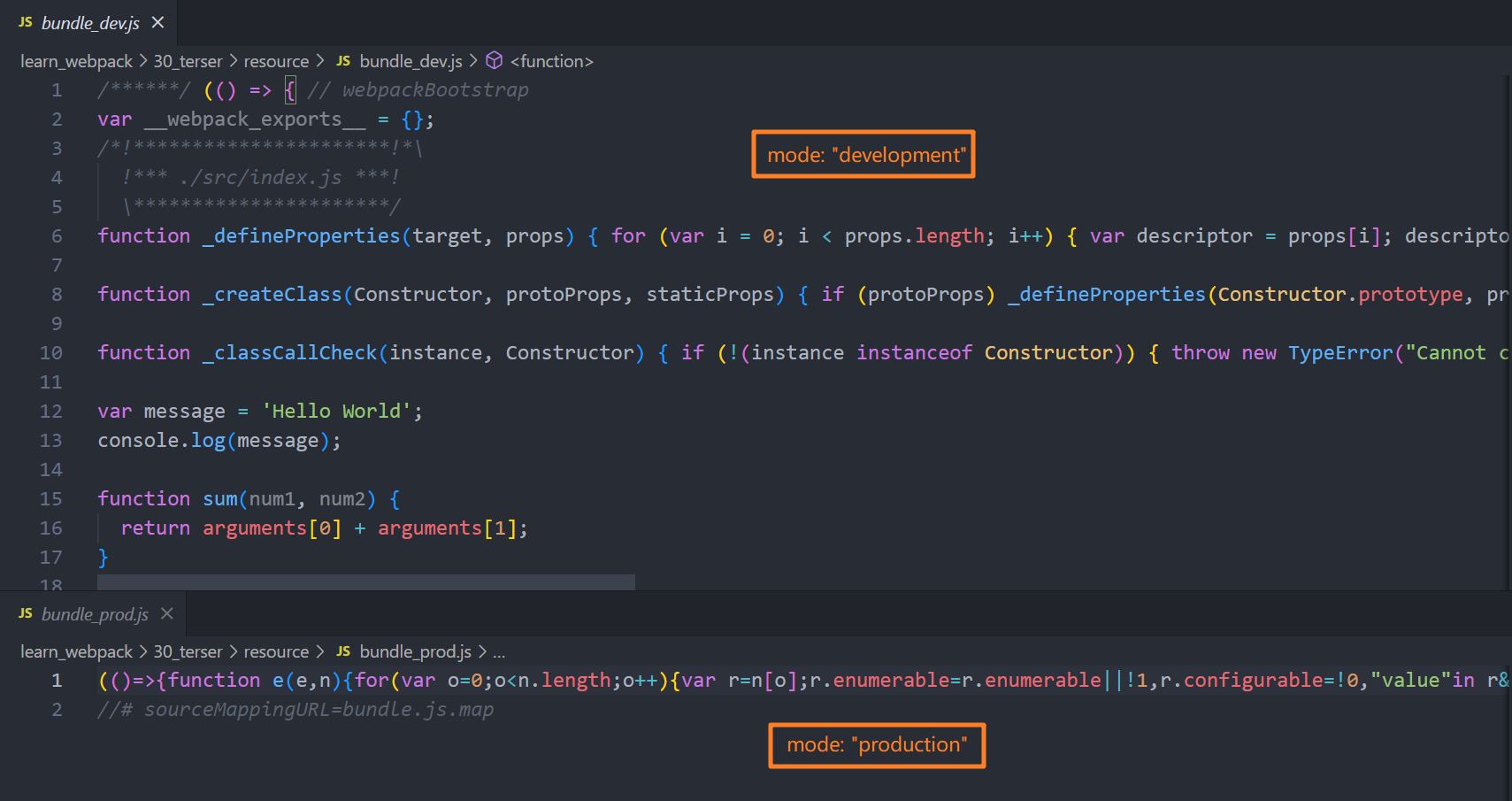
Task: Click '//# sourceMappingURL=bundle.js.map' comment
Action: pos(295,710)
